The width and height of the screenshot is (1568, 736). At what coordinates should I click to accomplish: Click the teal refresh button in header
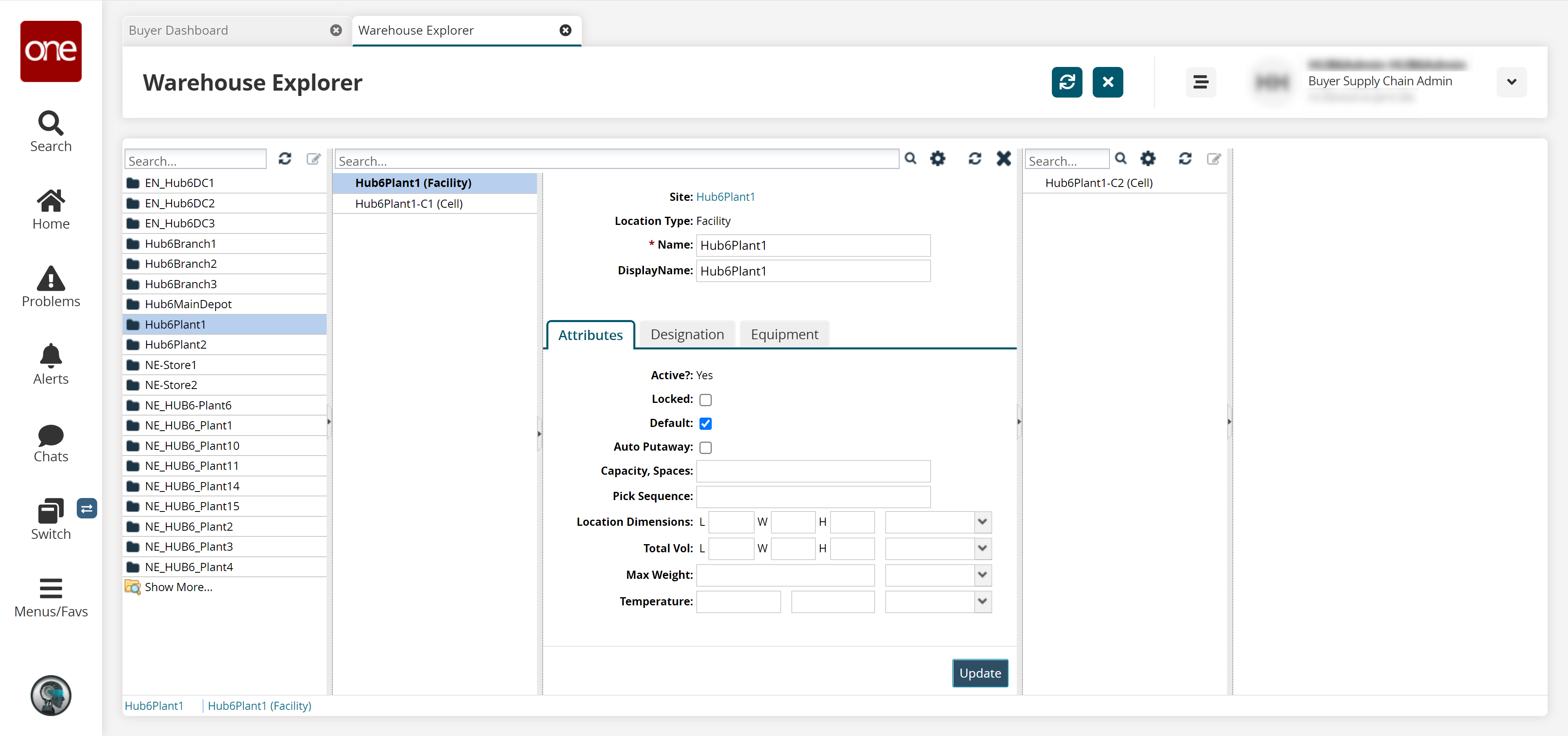pyautogui.click(x=1067, y=82)
